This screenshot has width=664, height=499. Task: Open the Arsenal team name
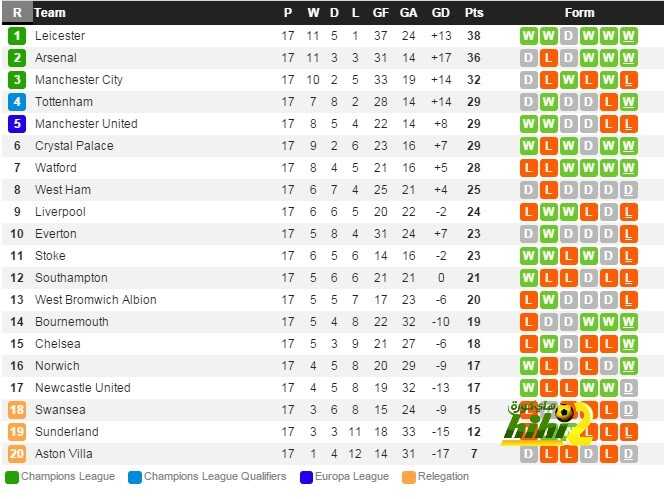point(56,58)
